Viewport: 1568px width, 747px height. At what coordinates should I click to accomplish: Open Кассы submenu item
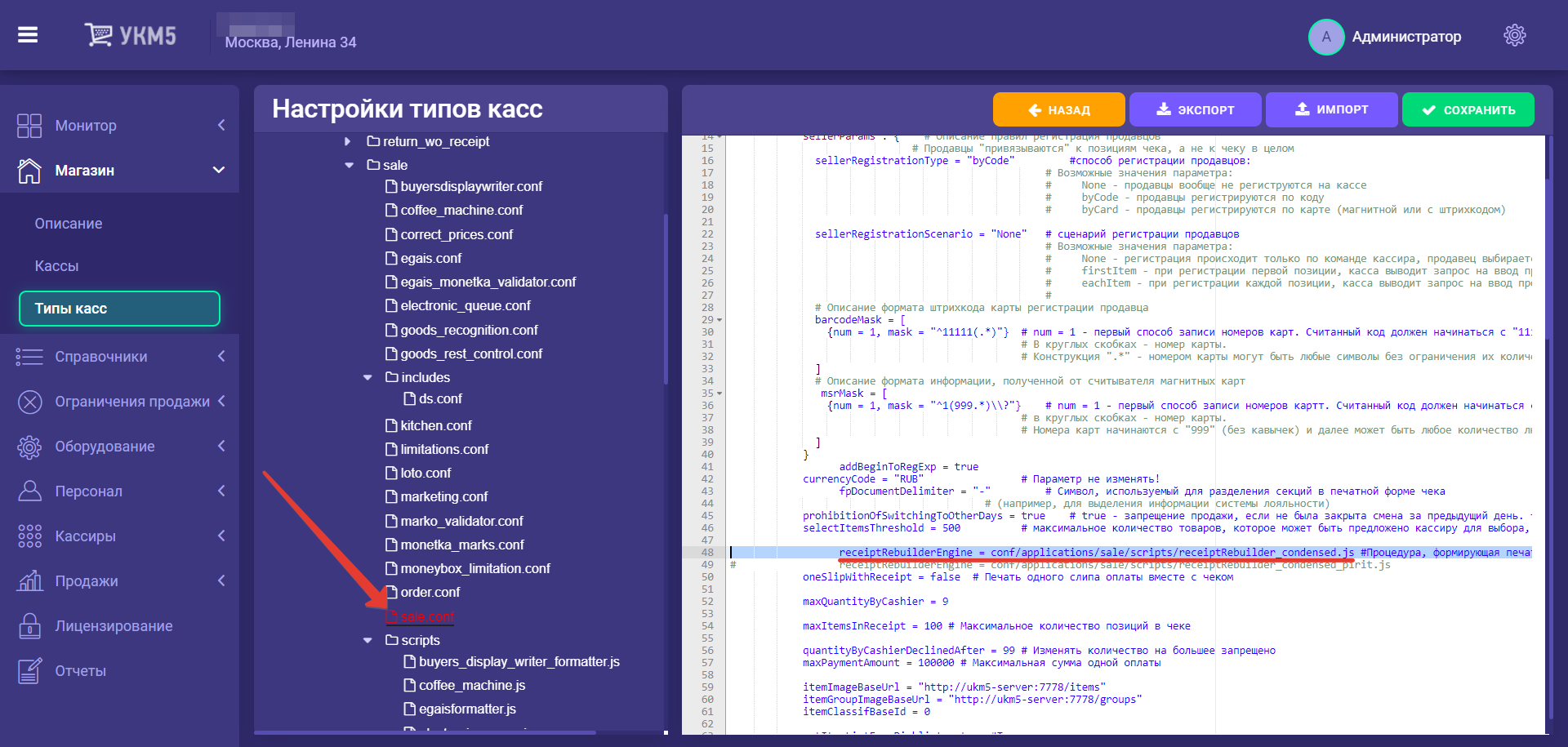tap(57, 266)
